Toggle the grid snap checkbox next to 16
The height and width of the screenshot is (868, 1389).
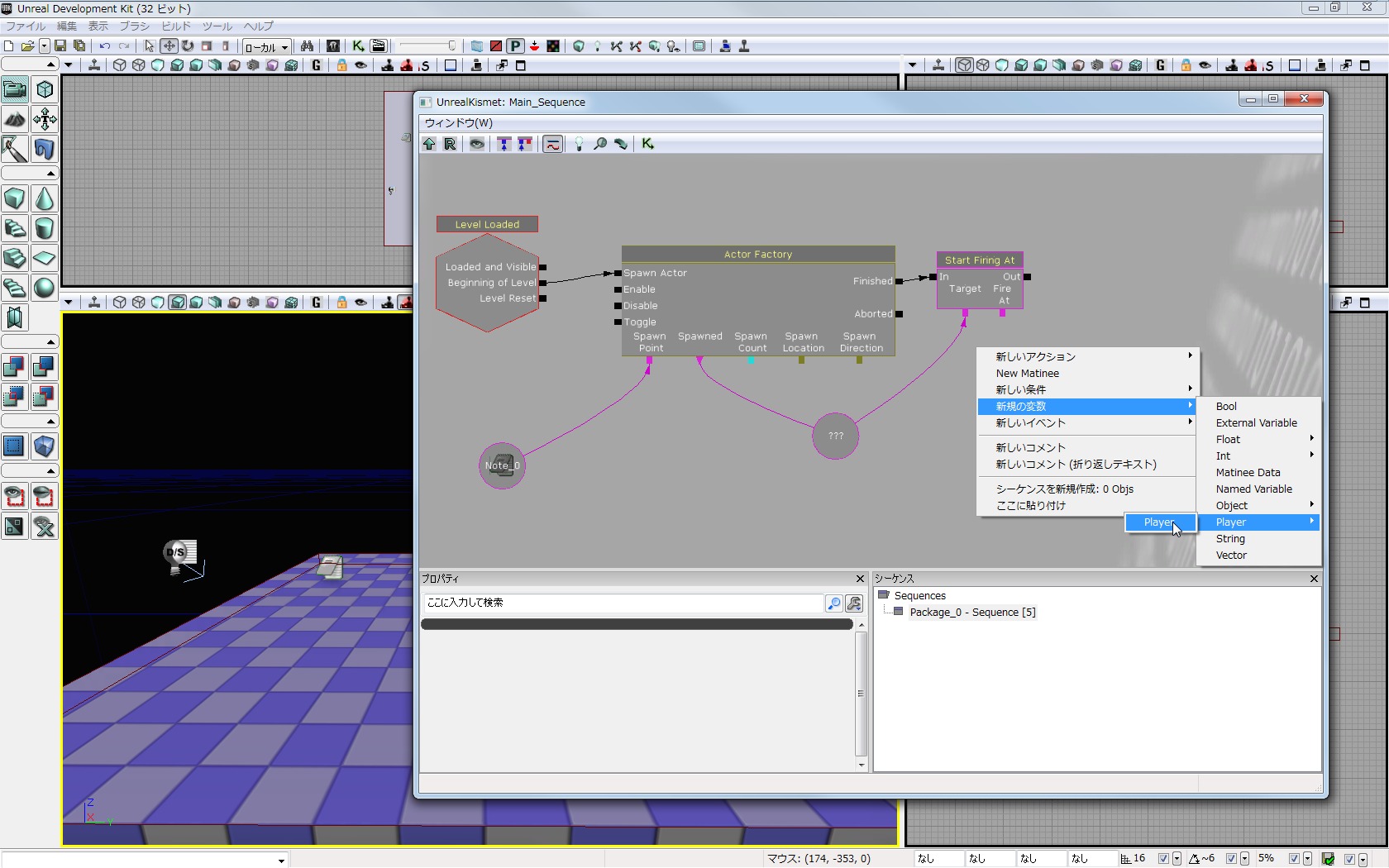click(1163, 859)
